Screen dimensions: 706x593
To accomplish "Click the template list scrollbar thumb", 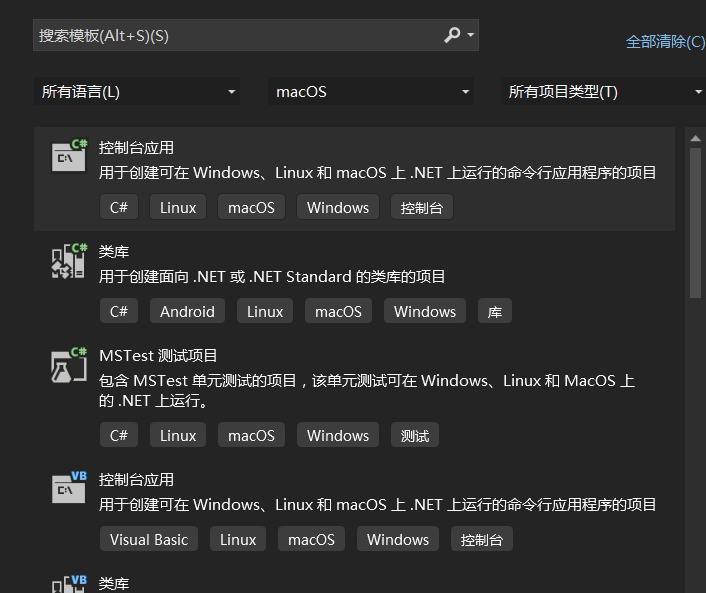I will click(695, 222).
